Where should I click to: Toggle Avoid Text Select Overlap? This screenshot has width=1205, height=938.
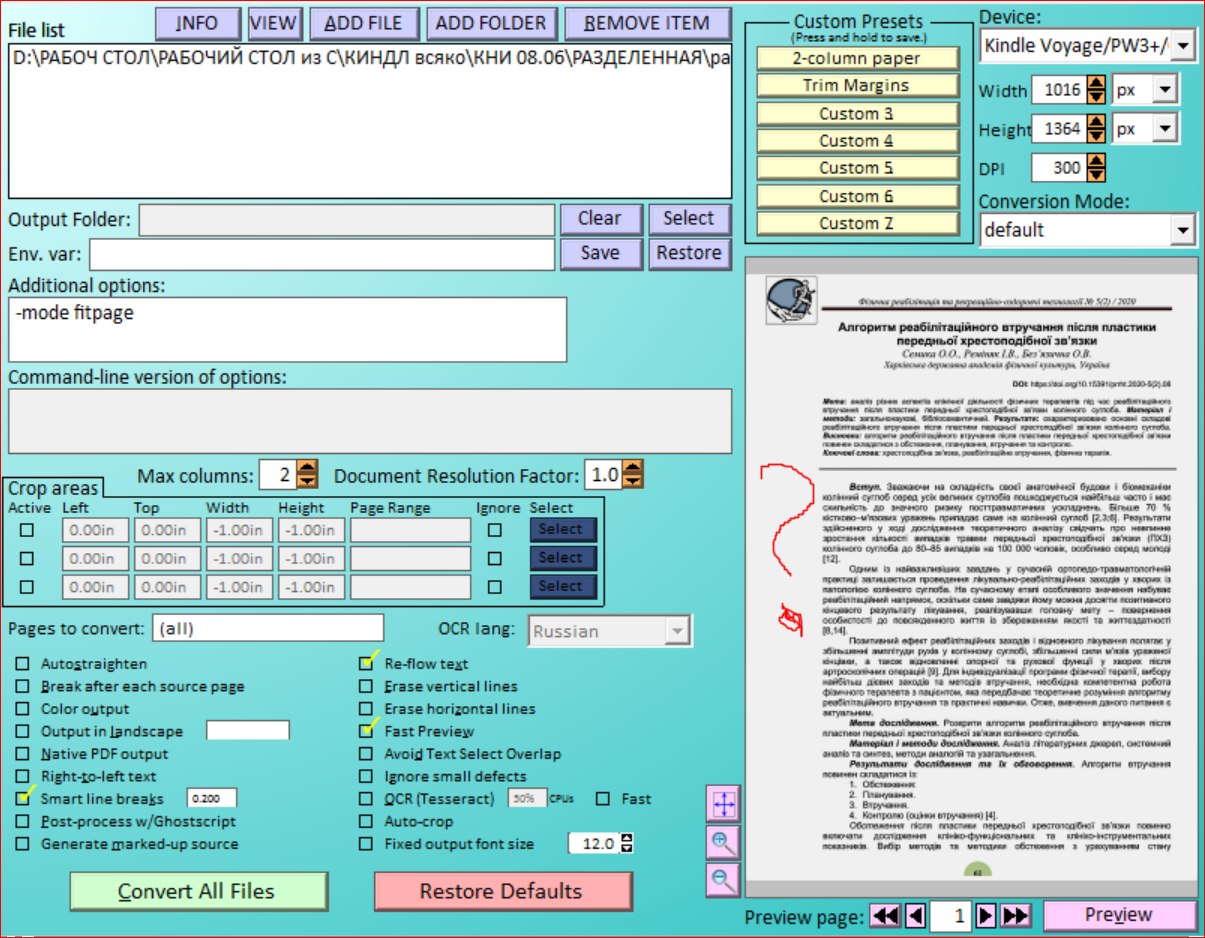tap(366, 754)
